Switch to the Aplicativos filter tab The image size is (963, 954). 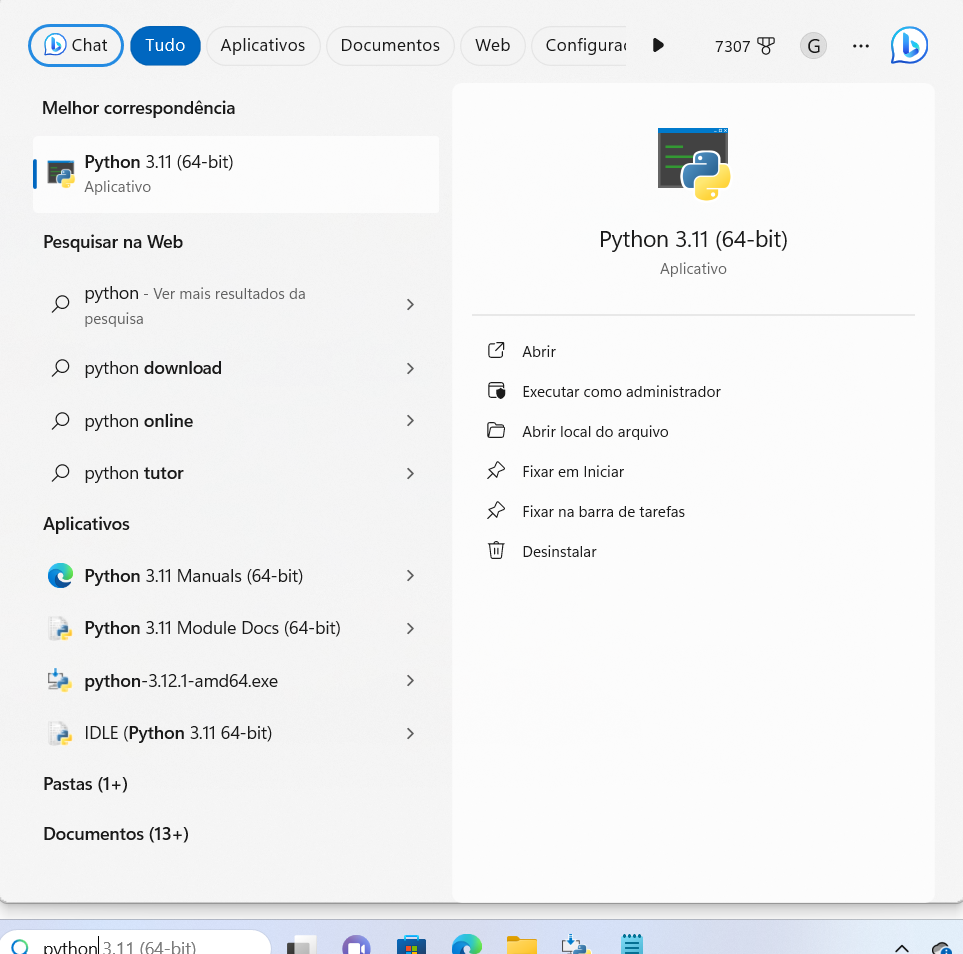tap(262, 46)
